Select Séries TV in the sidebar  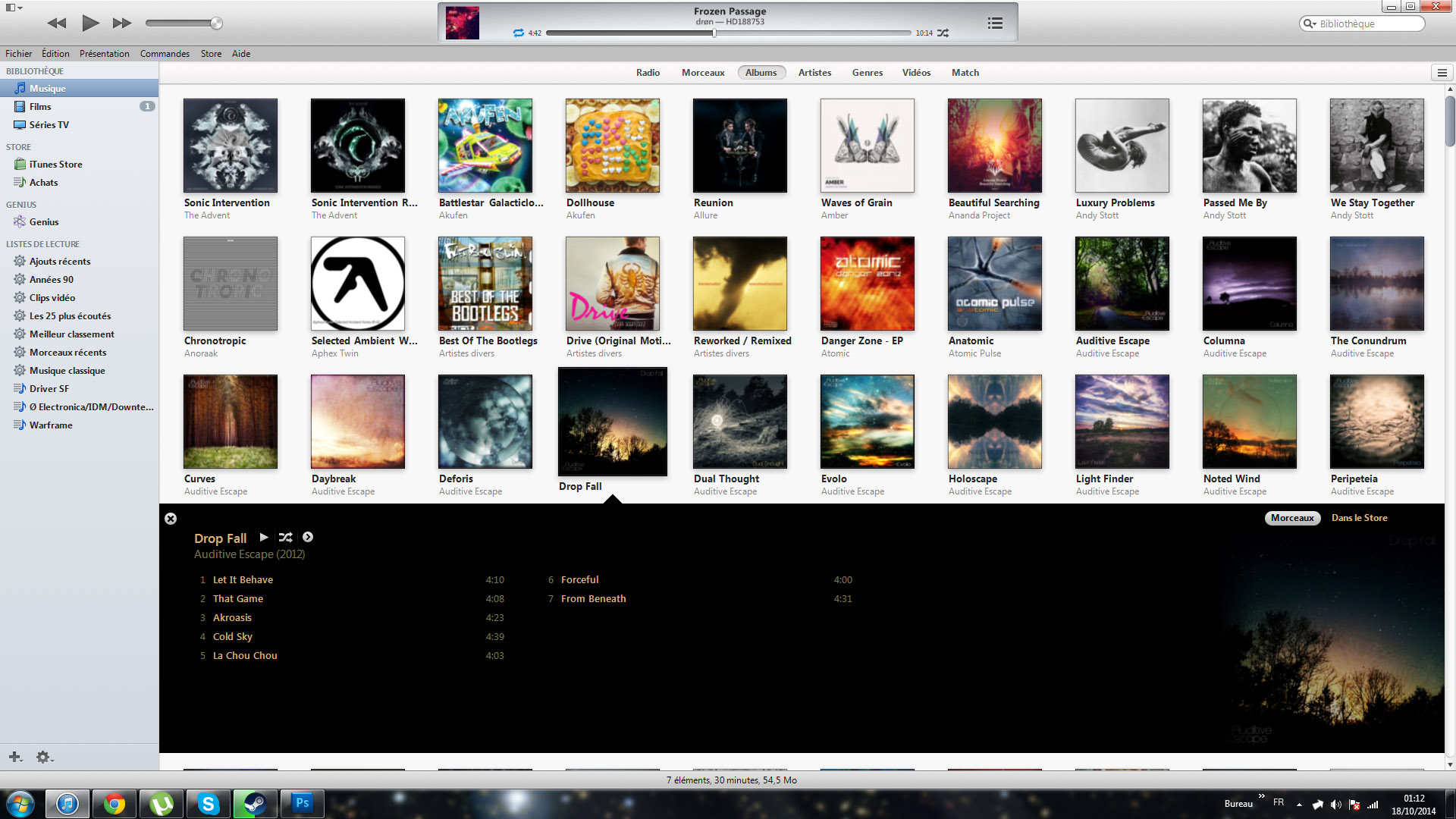pyautogui.click(x=79, y=125)
